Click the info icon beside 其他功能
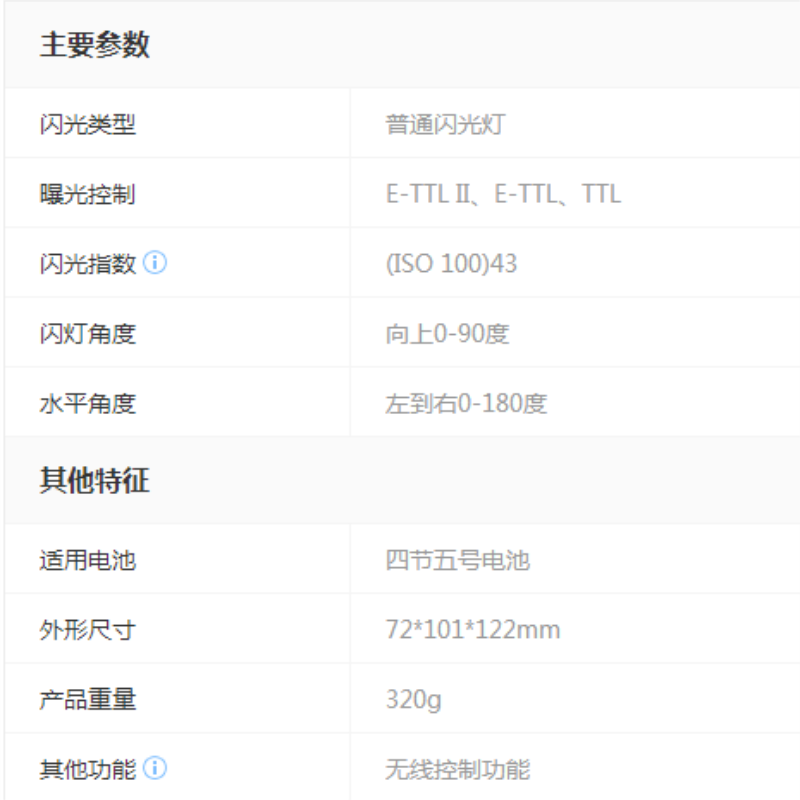This screenshot has width=800, height=800. click(154, 769)
